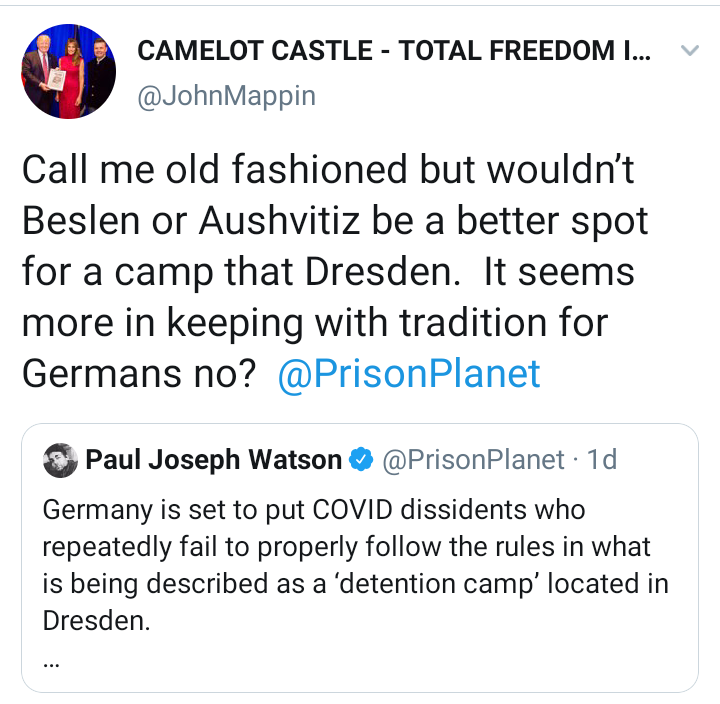Select the grey @PrisonPlanet handle in quote
Viewport: 720px width, 704px height.
click(473, 460)
